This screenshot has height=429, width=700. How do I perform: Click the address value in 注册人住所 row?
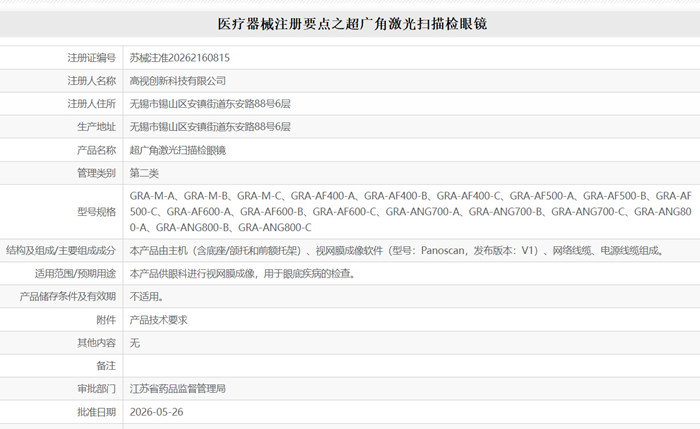coord(210,104)
